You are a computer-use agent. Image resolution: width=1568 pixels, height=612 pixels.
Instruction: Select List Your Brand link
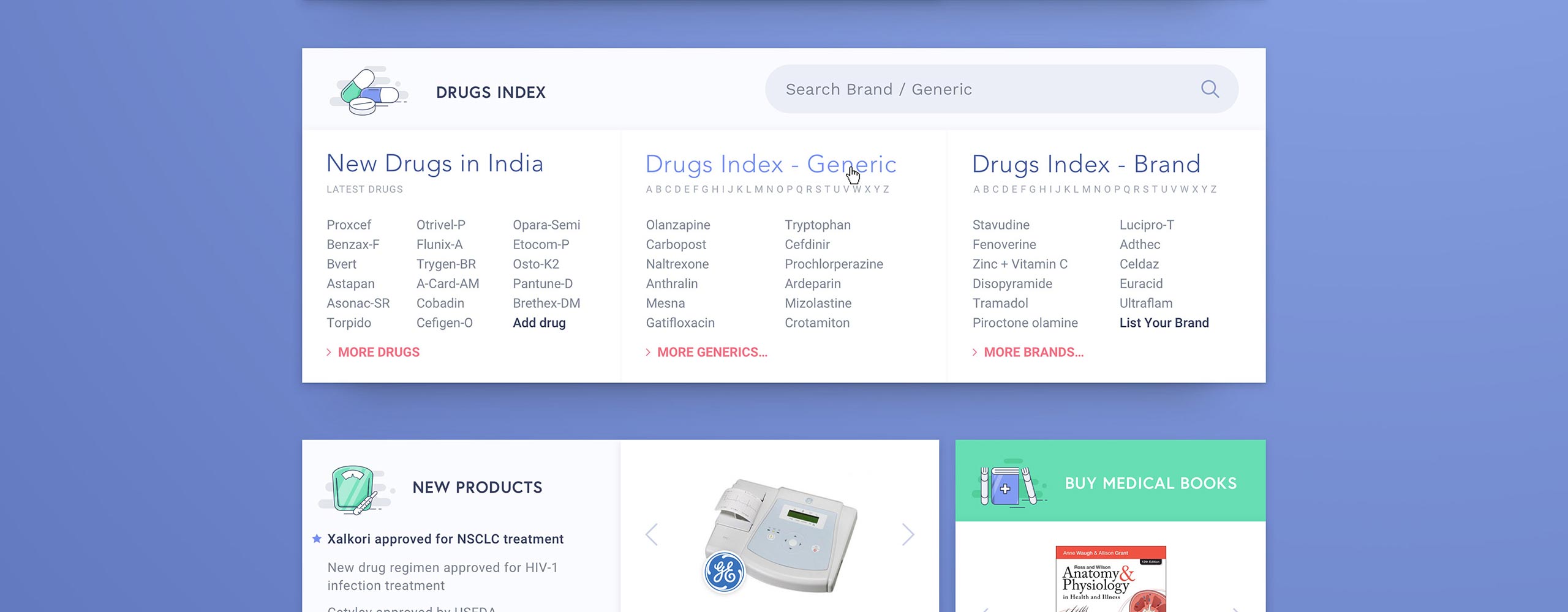click(x=1164, y=323)
